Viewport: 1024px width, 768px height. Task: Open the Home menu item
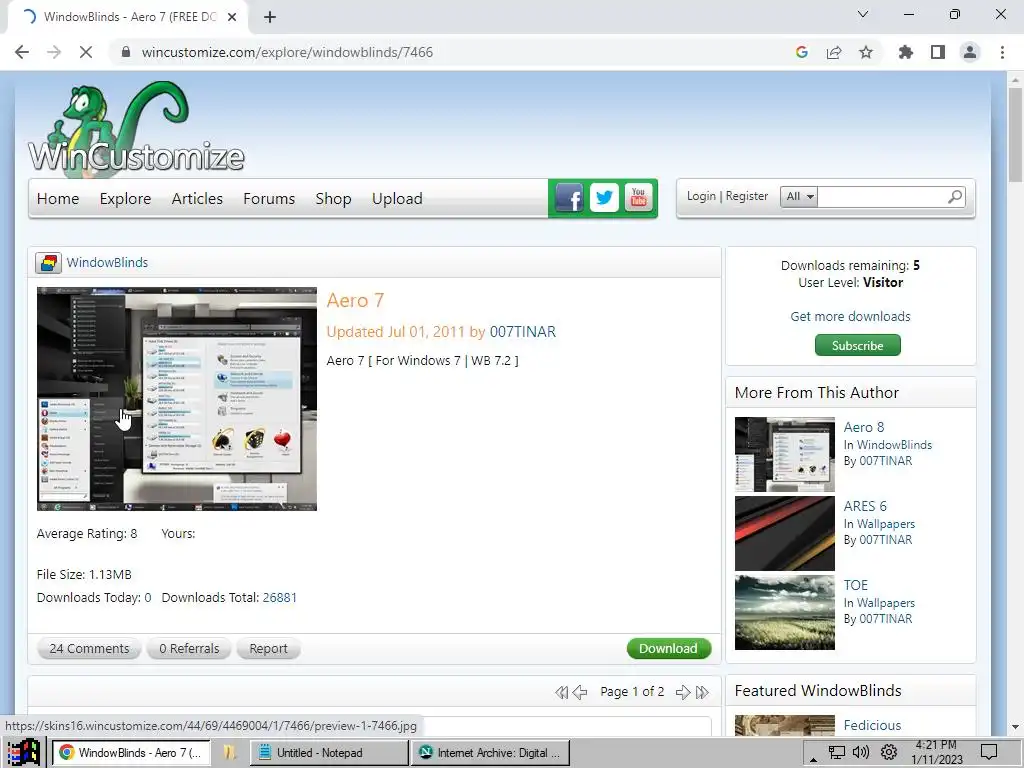click(57, 199)
